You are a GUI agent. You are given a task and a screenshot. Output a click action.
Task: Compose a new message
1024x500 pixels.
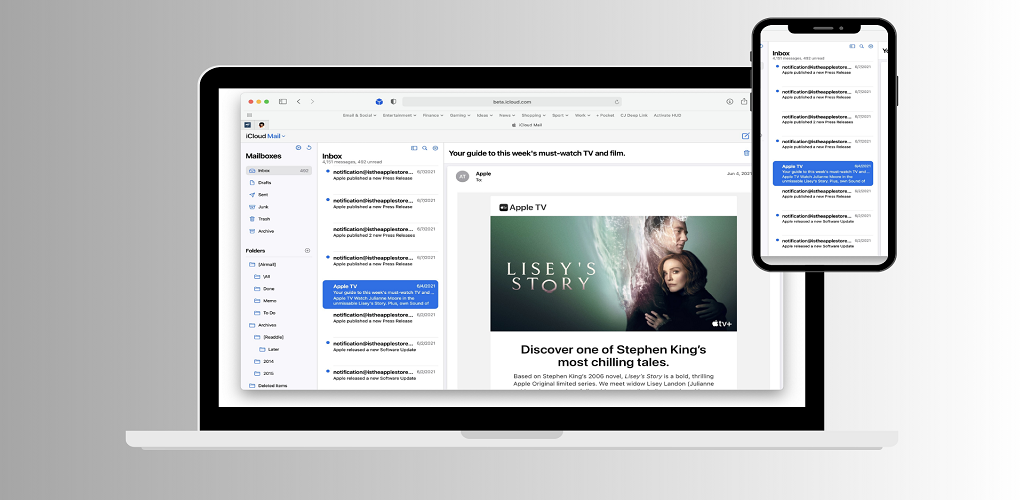pyautogui.click(x=745, y=136)
